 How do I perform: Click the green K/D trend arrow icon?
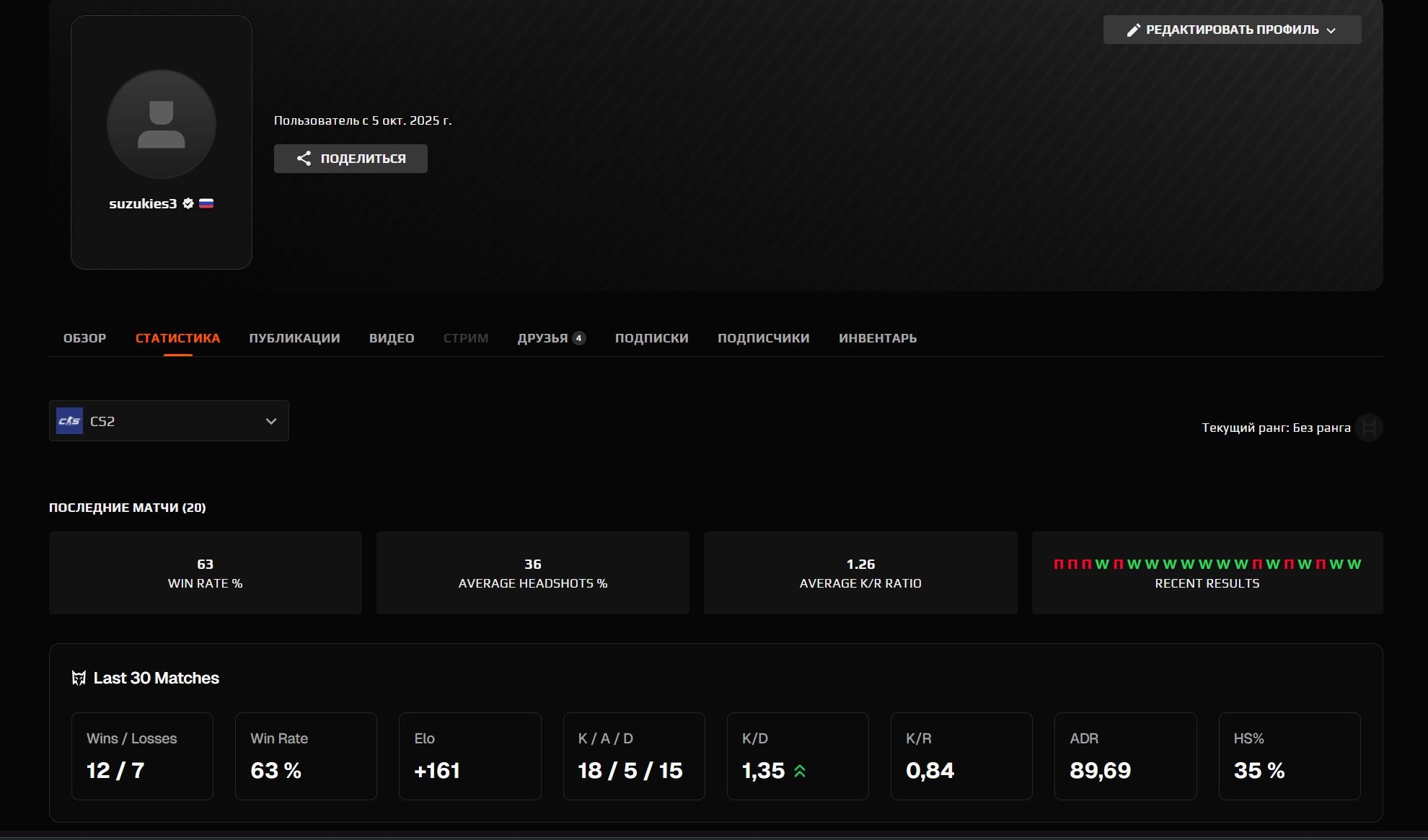[800, 771]
